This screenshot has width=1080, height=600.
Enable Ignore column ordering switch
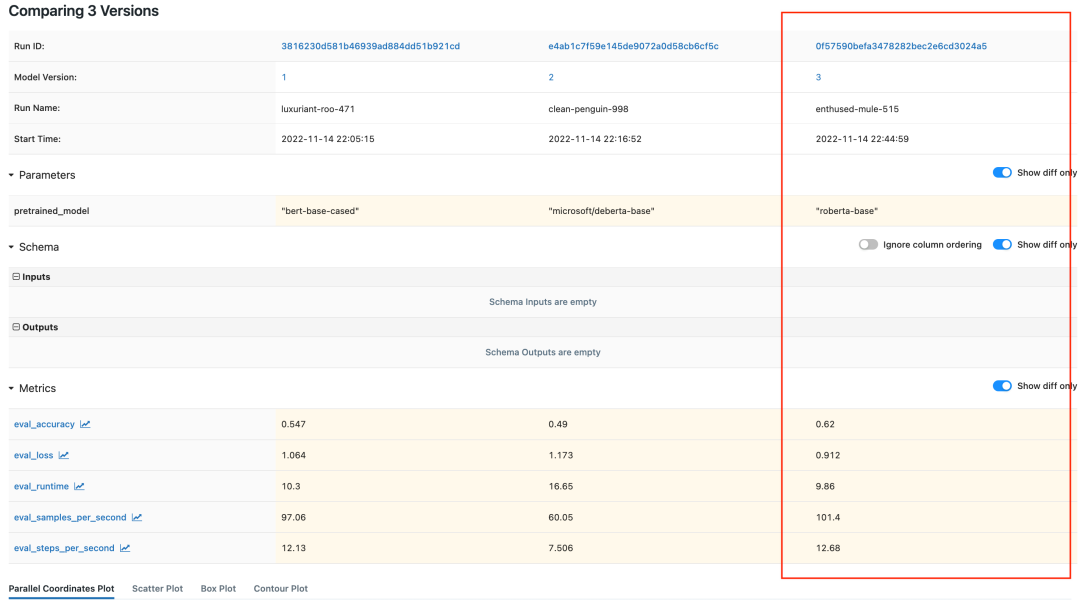pos(868,245)
